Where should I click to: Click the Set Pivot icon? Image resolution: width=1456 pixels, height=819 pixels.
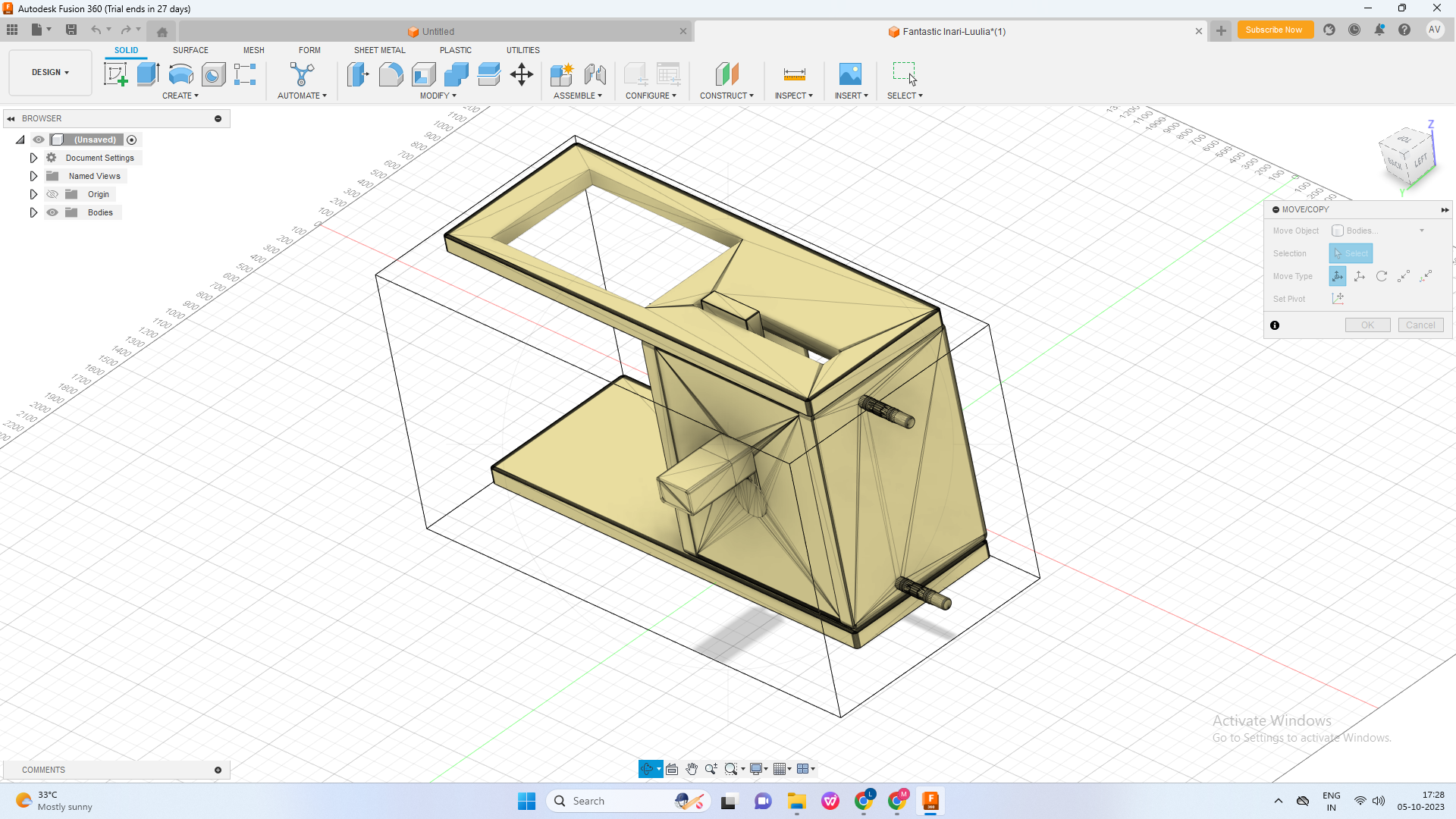point(1338,298)
